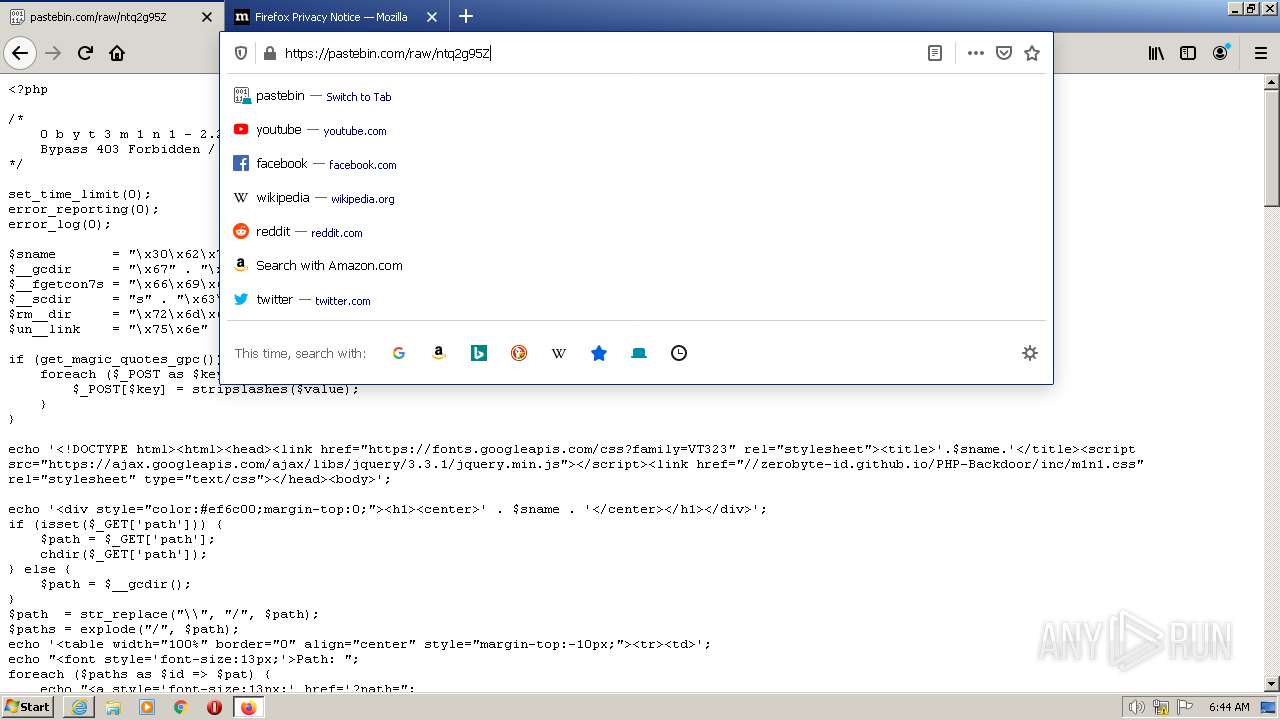The height and width of the screenshot is (720, 1280).
Task: Open new tab with plus button
Action: 466,16
